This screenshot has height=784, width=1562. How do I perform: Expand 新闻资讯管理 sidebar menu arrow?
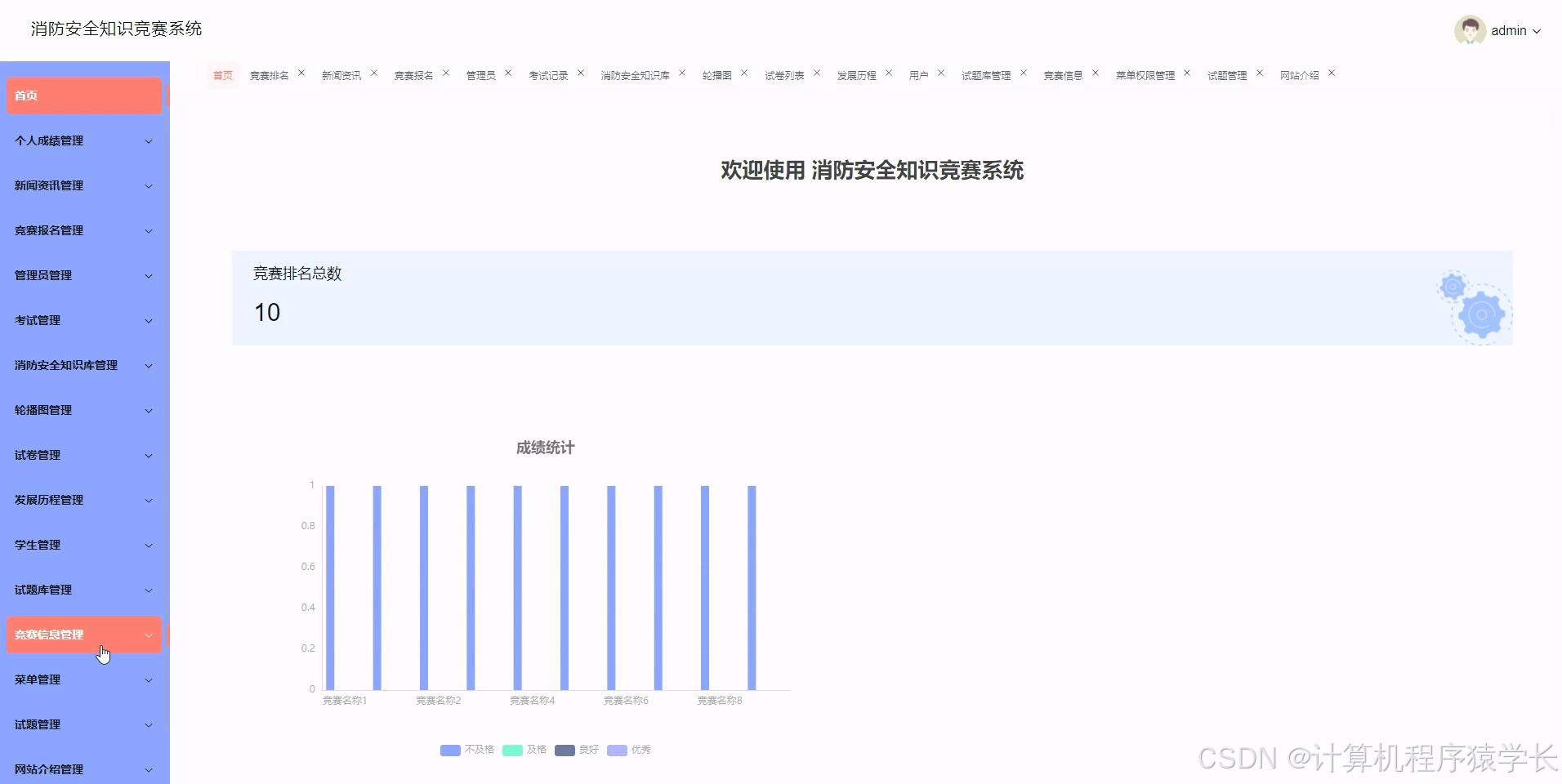point(149,186)
